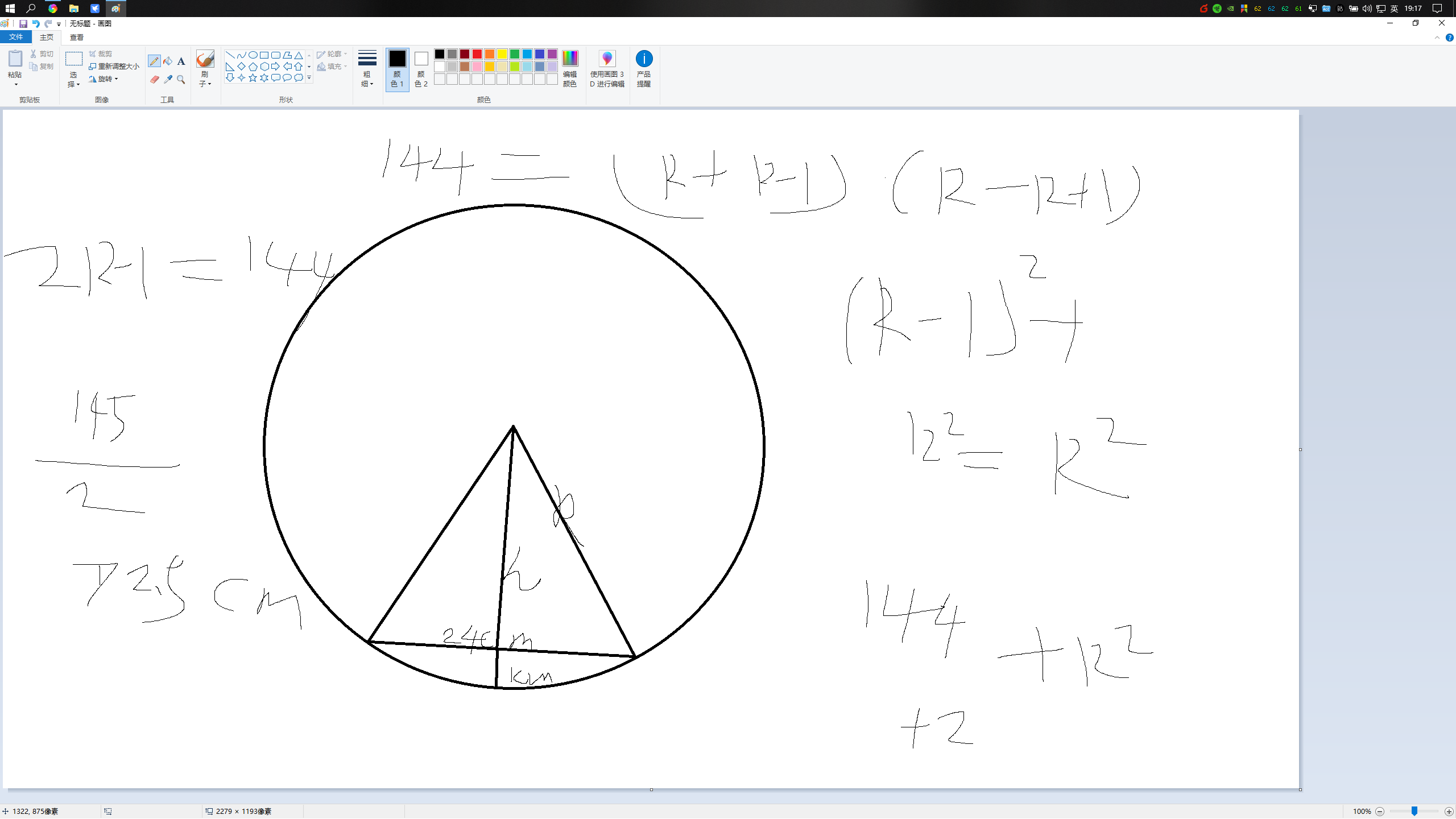Open 编辑颜色 edit colors dialog
Viewport: 1456px width, 819px height.
point(570,68)
